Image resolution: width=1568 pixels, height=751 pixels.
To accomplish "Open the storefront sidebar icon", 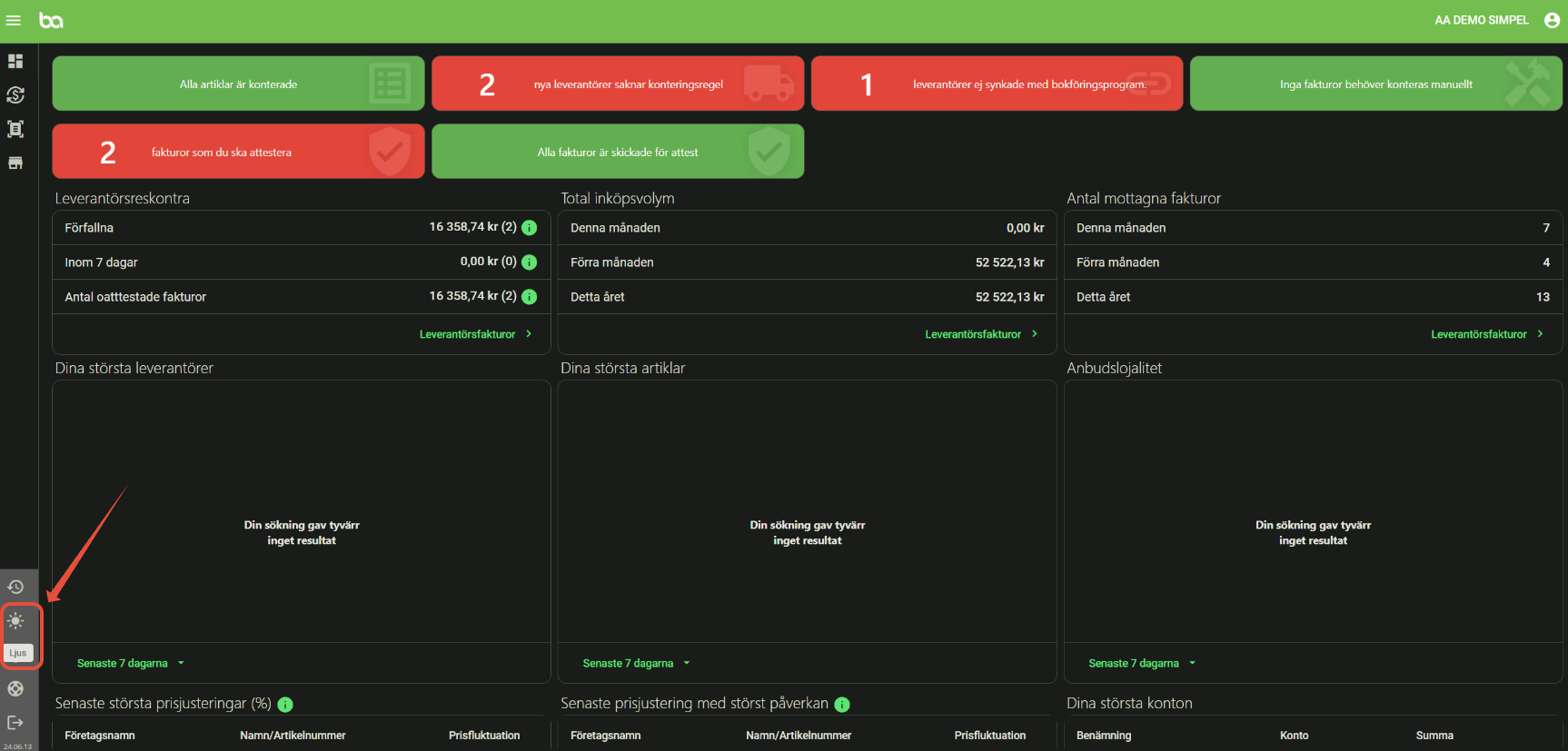I will pos(15,163).
